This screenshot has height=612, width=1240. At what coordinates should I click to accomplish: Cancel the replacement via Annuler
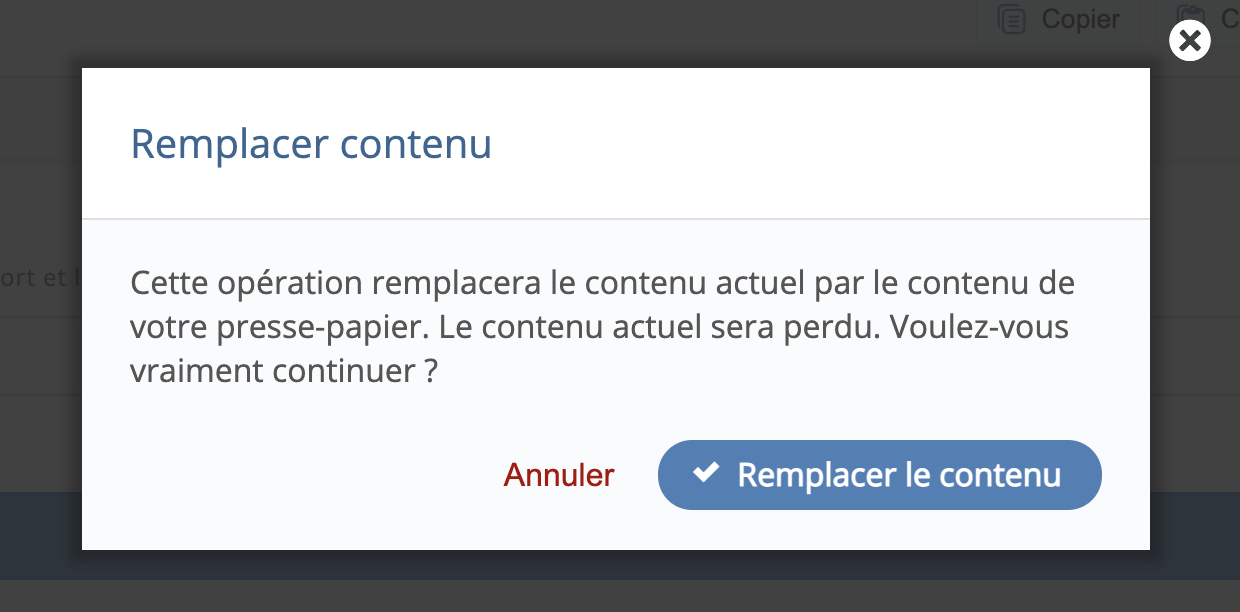(559, 475)
